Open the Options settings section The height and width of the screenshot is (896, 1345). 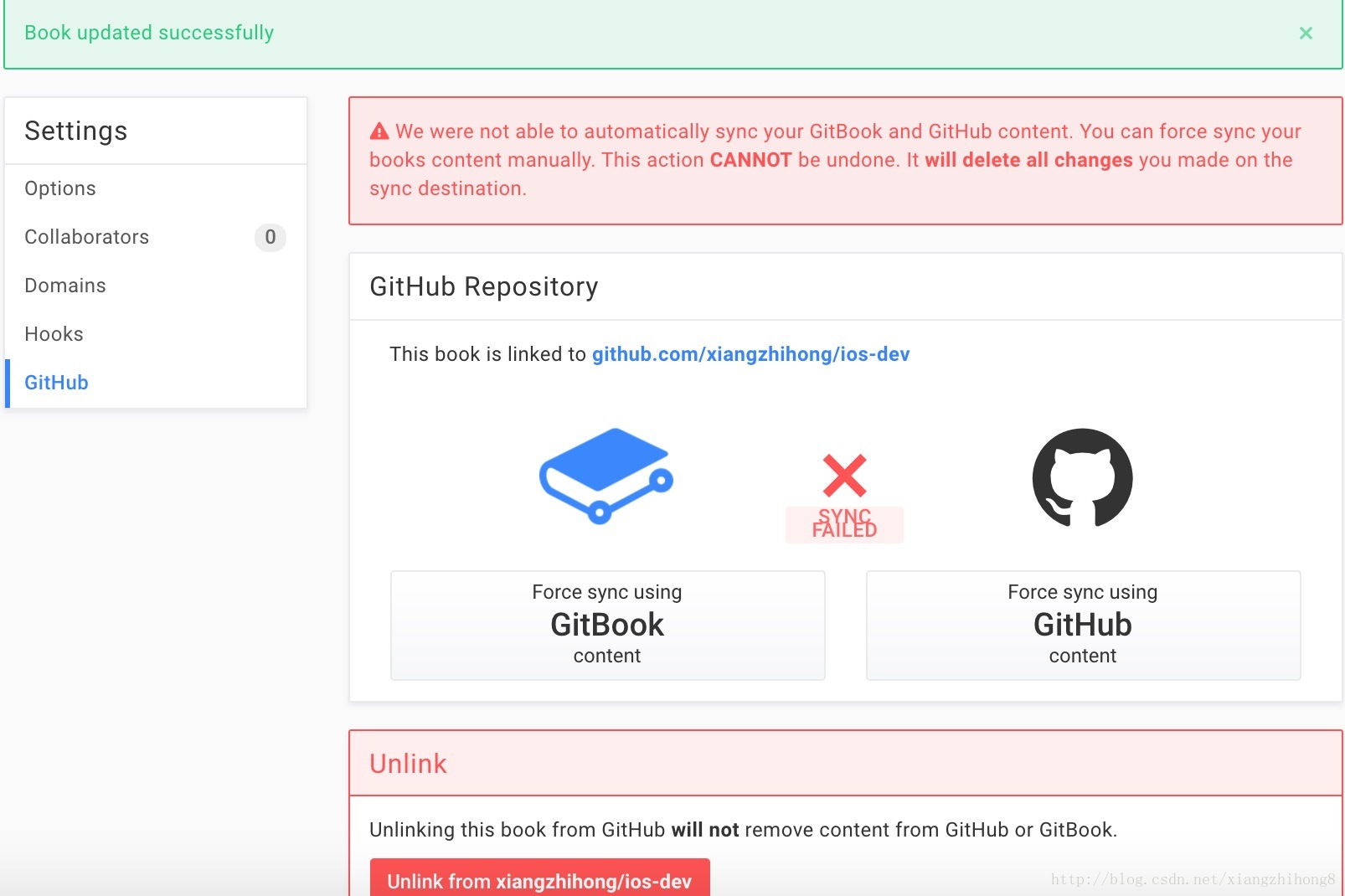click(156, 188)
